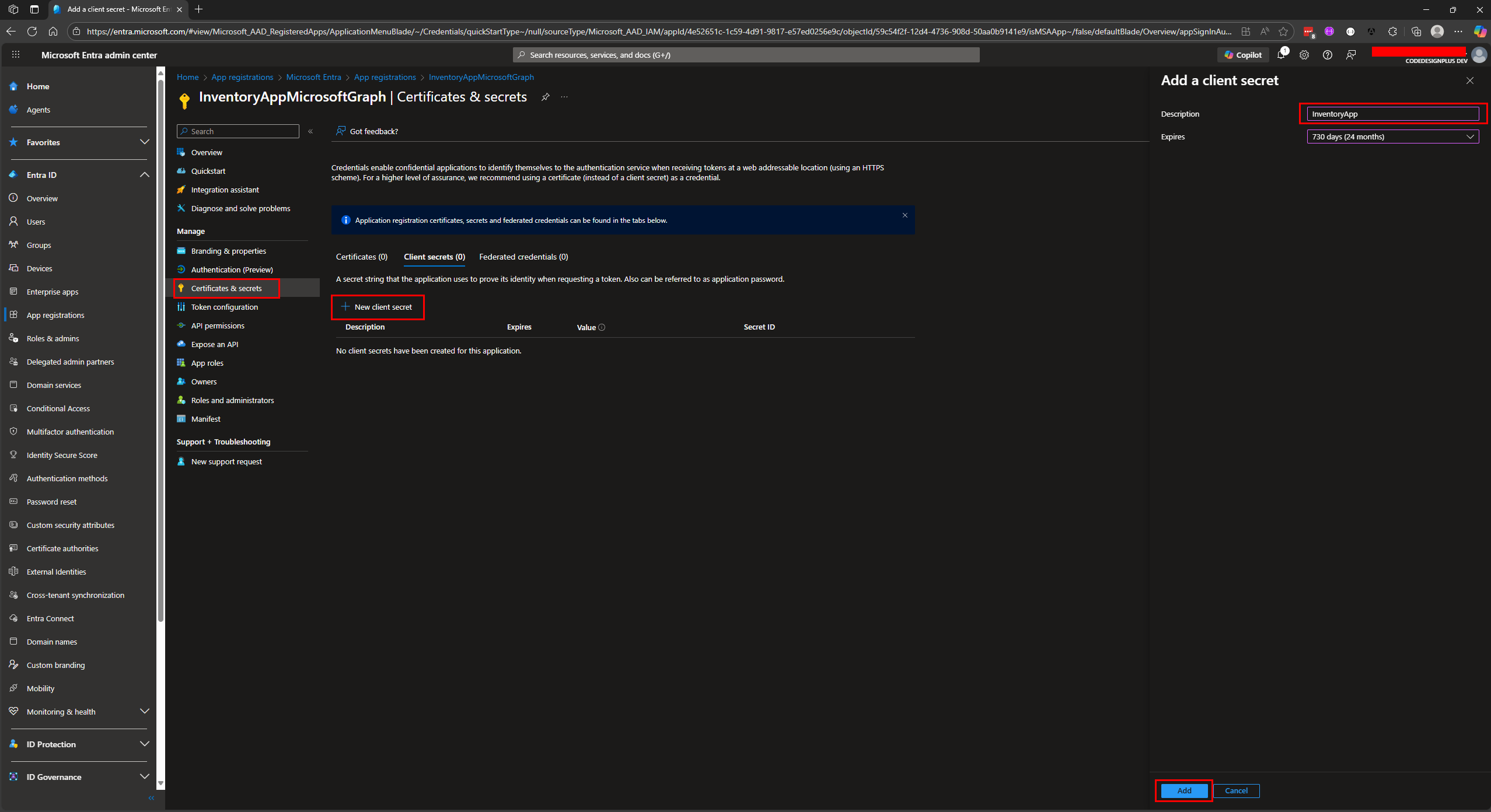
Task: Expand Monitoring & health section
Action: (x=145, y=712)
